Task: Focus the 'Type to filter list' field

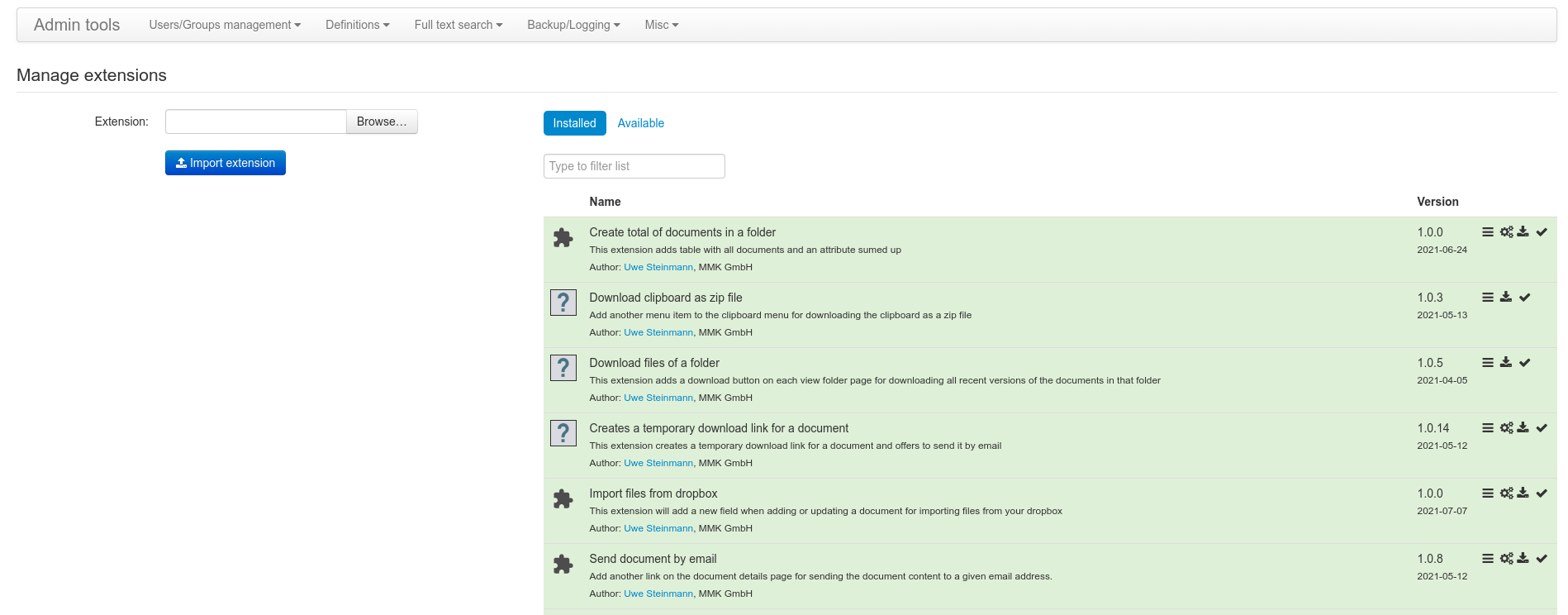Action: point(634,166)
